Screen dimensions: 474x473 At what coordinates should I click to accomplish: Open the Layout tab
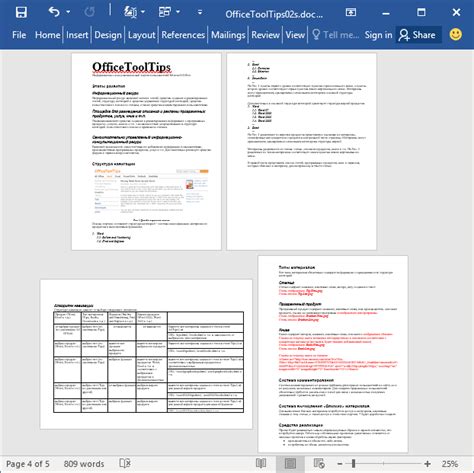pyautogui.click(x=142, y=35)
